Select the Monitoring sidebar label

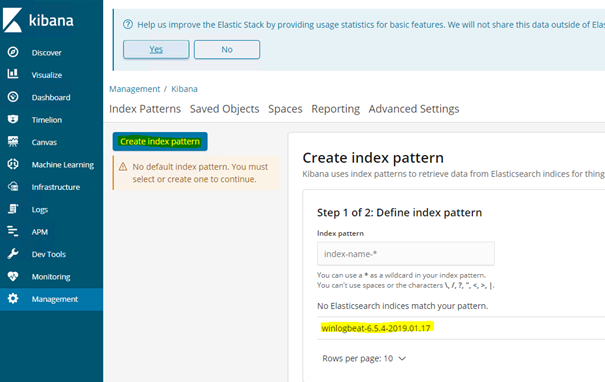tap(51, 277)
